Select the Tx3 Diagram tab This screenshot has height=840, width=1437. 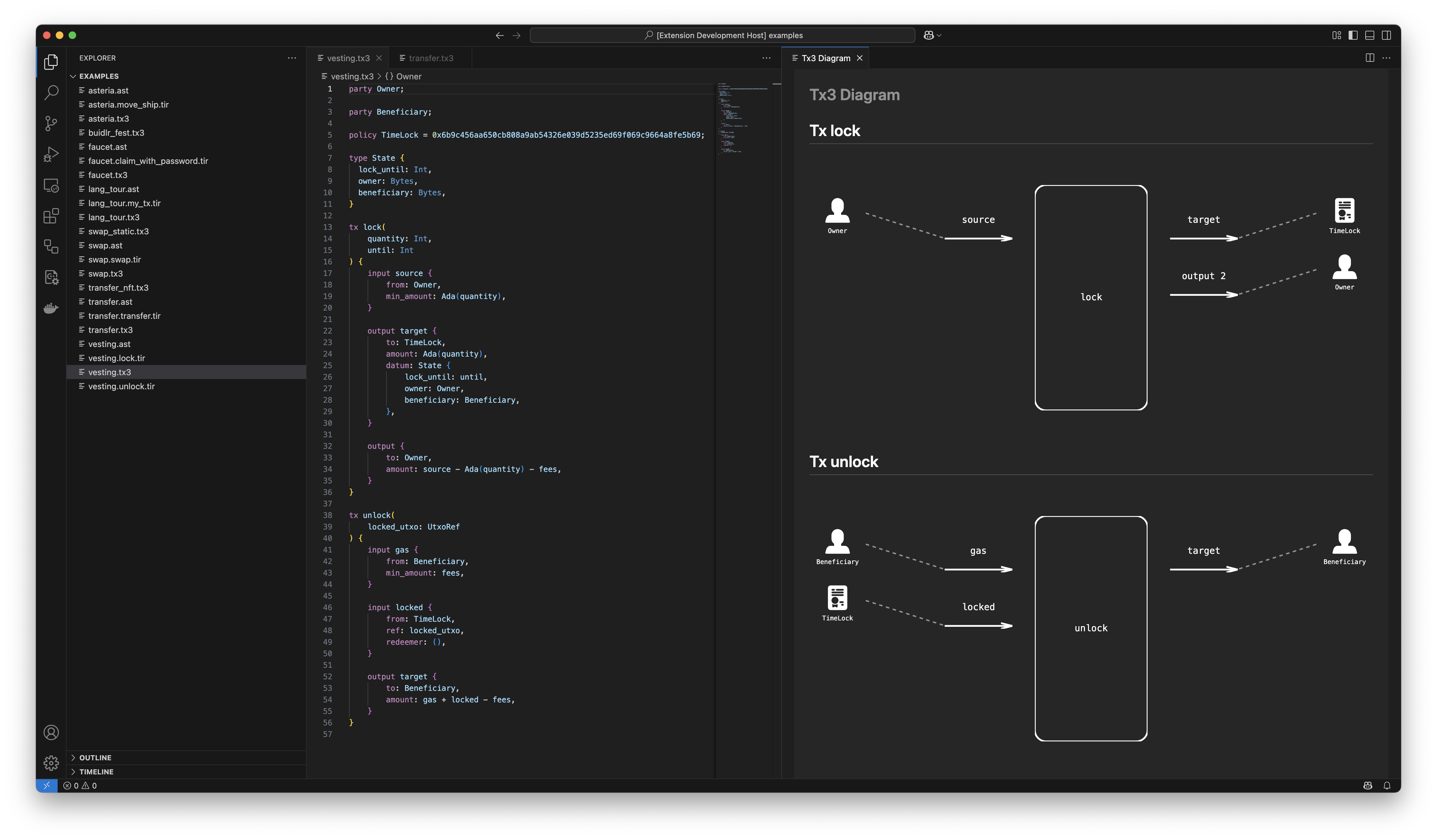825,58
